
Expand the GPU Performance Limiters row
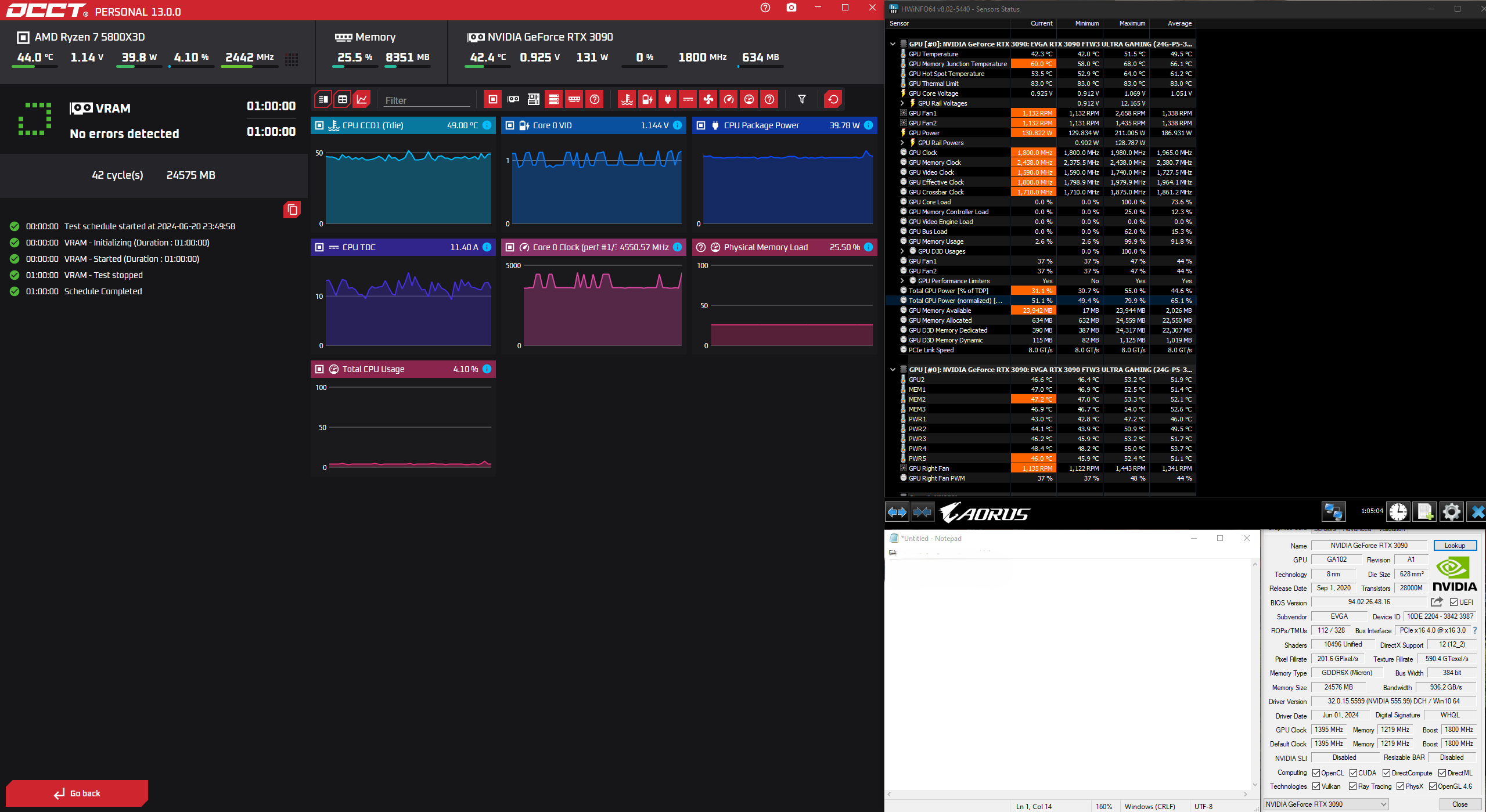pos(902,281)
